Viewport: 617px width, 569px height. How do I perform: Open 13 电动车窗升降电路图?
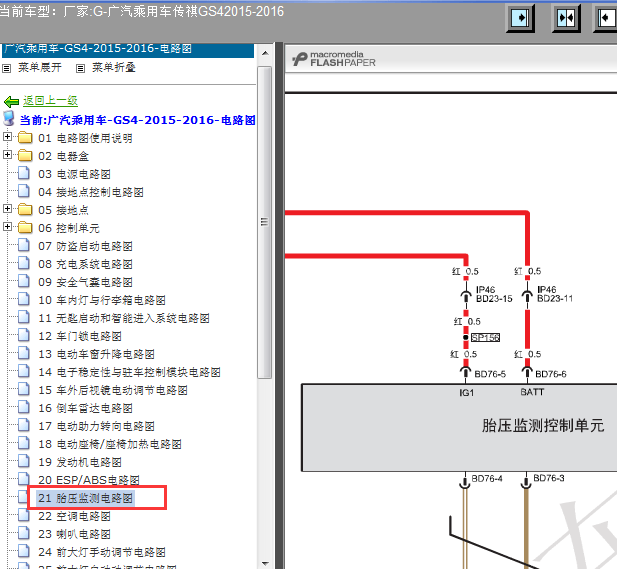click(96, 355)
